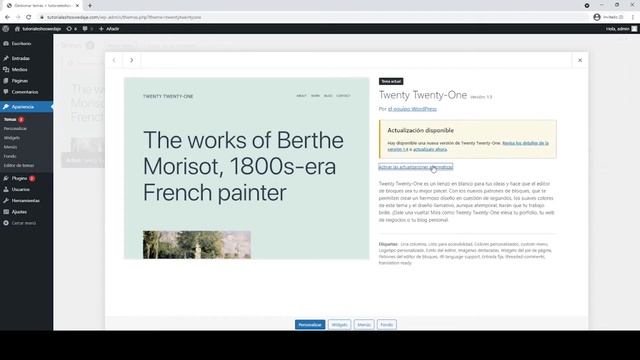The height and width of the screenshot is (360, 640).
Task: Select the Apariencia brush icon
Action: 6,107
